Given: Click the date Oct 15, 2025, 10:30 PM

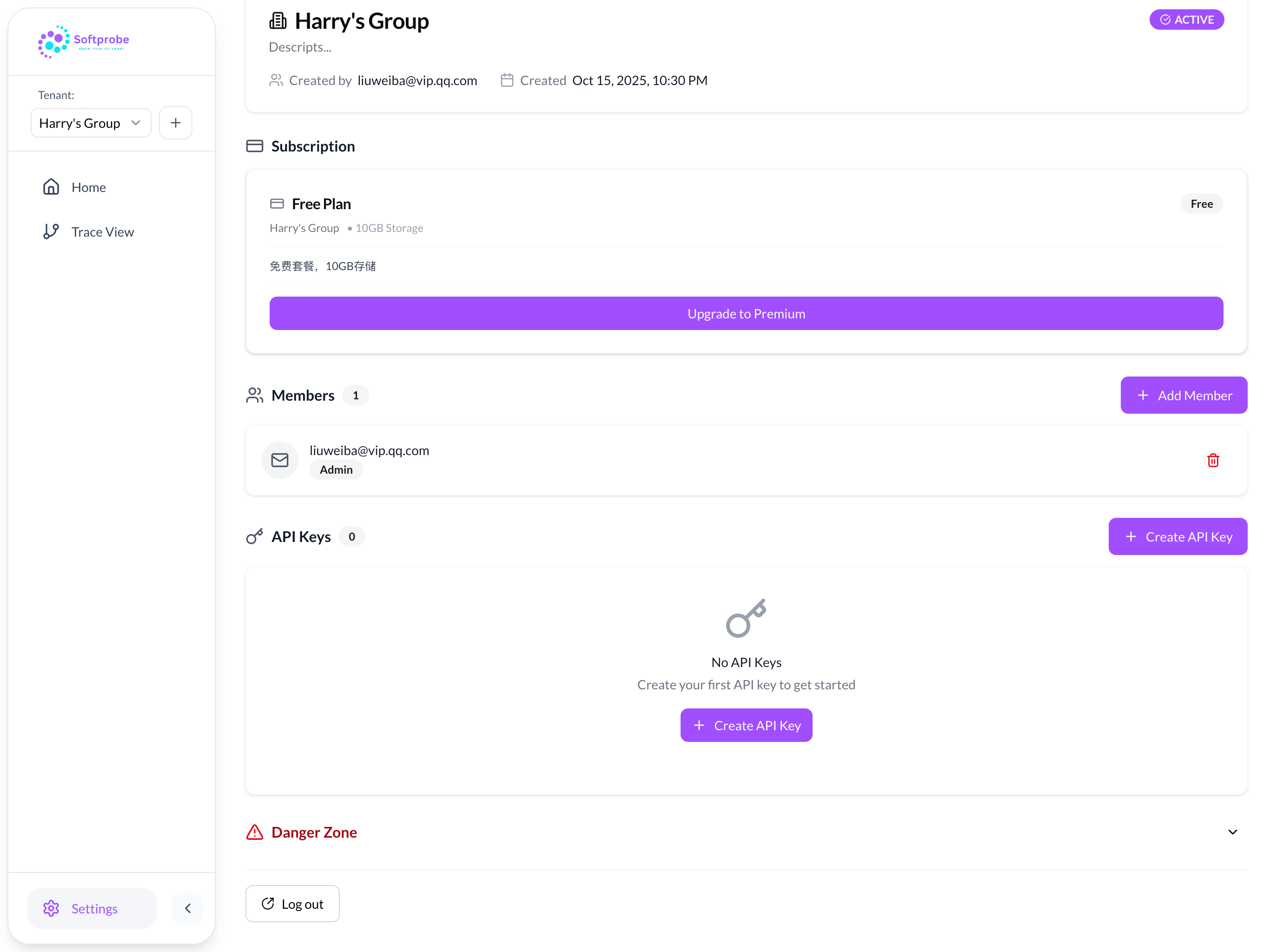Looking at the screenshot, I should [640, 80].
